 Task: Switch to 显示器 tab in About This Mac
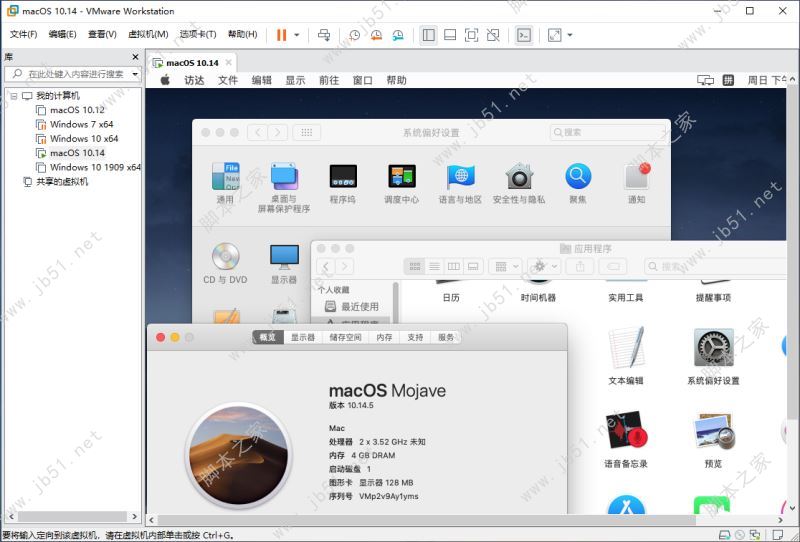pos(303,337)
